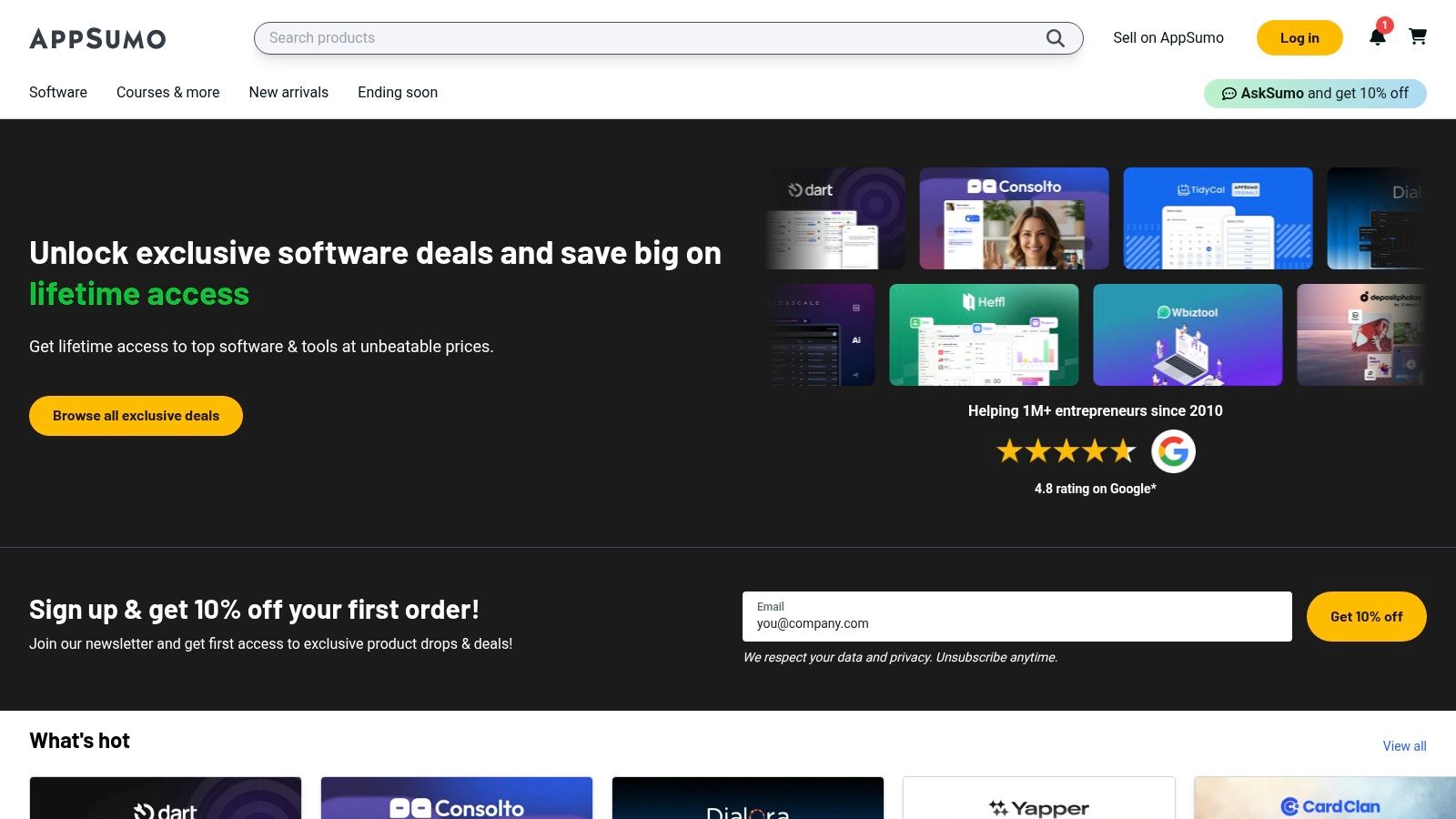Click the search magnifier icon

pos(1055,38)
